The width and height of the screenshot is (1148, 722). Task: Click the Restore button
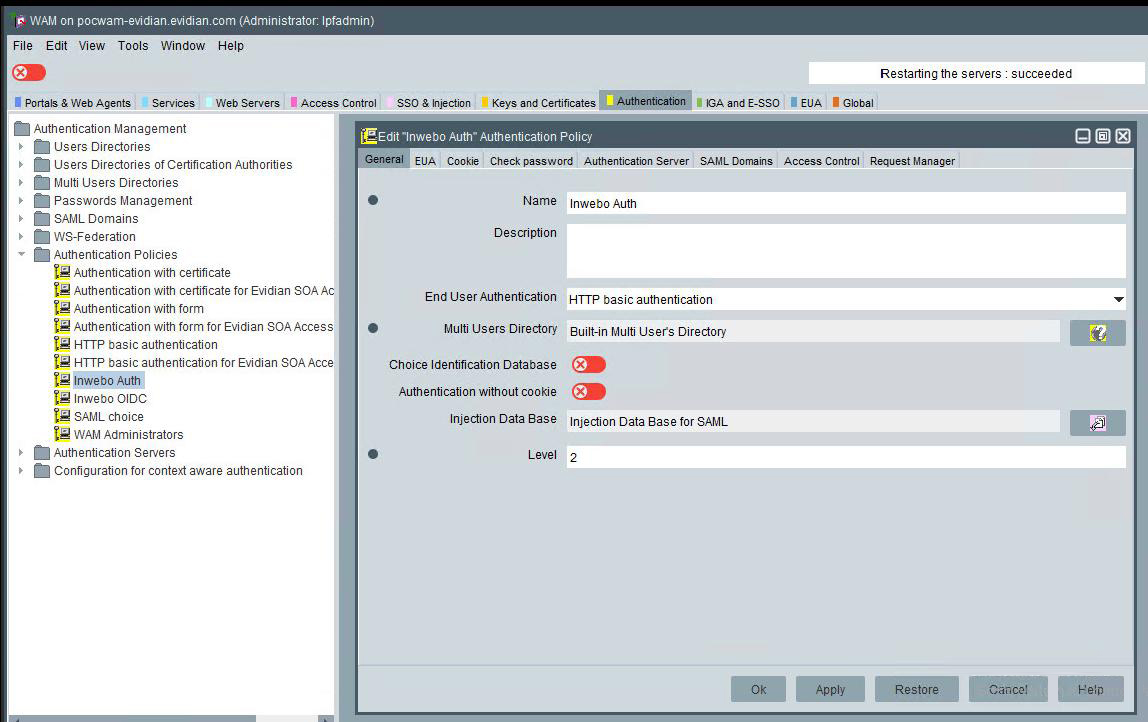click(x=916, y=689)
